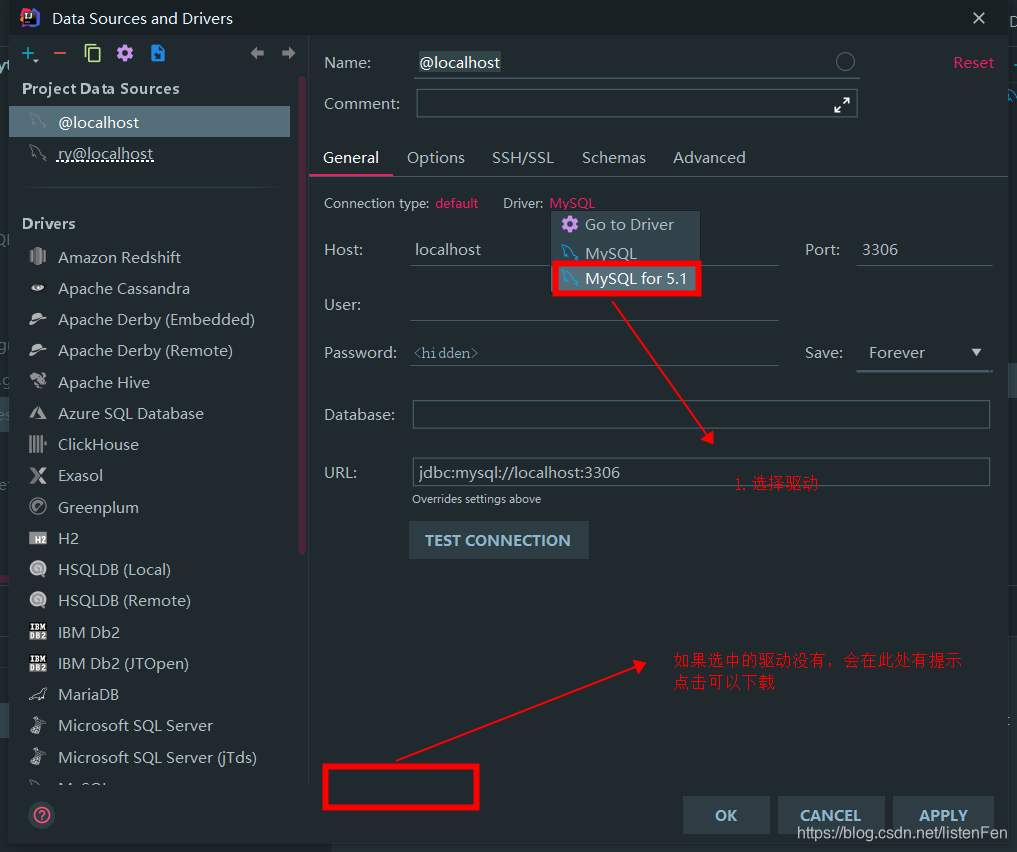The image size is (1017, 852).
Task: Focus the Password field
Action: click(x=594, y=353)
